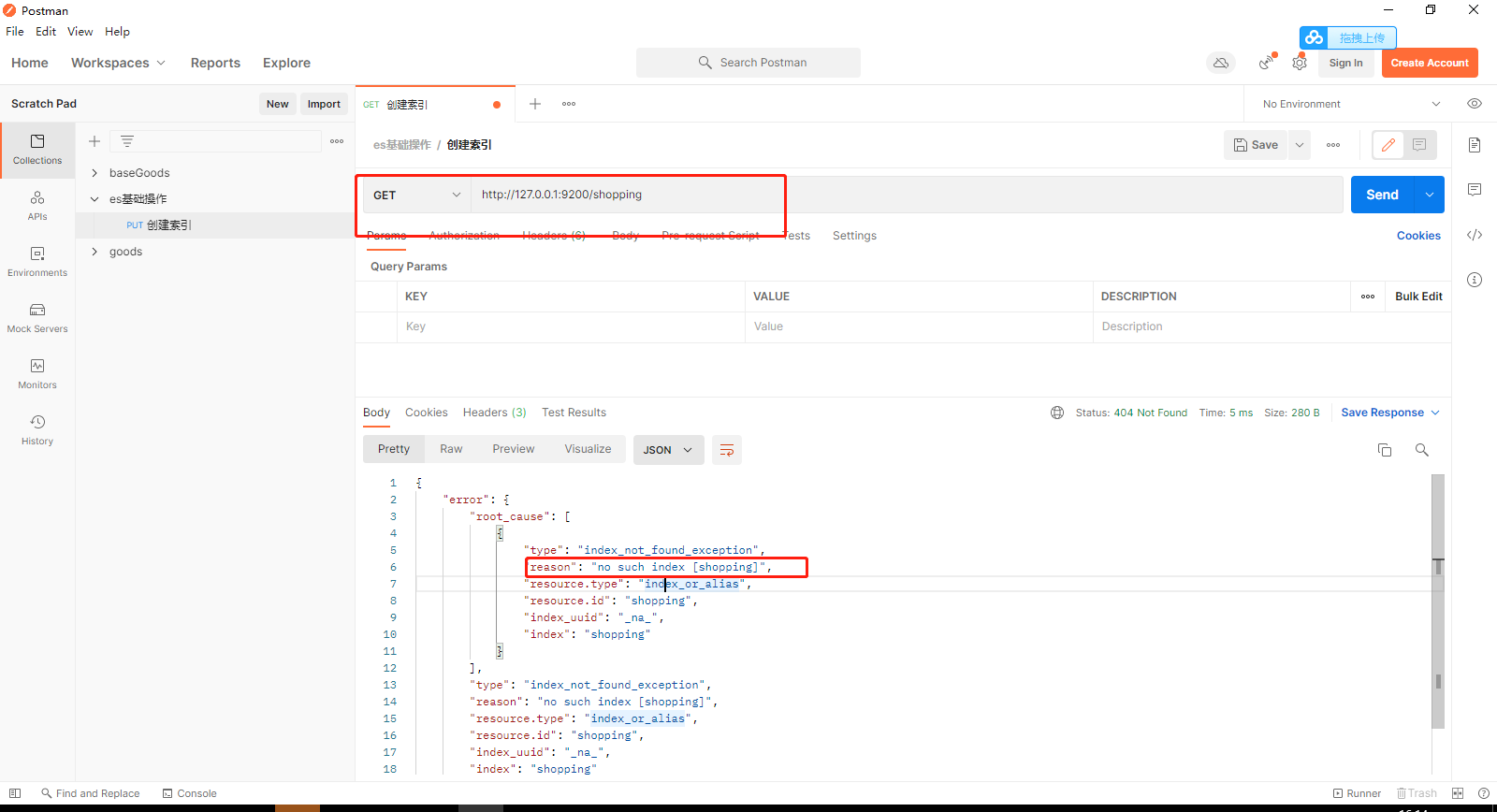
Task: Open the Settings gear icon
Action: click(x=1300, y=63)
